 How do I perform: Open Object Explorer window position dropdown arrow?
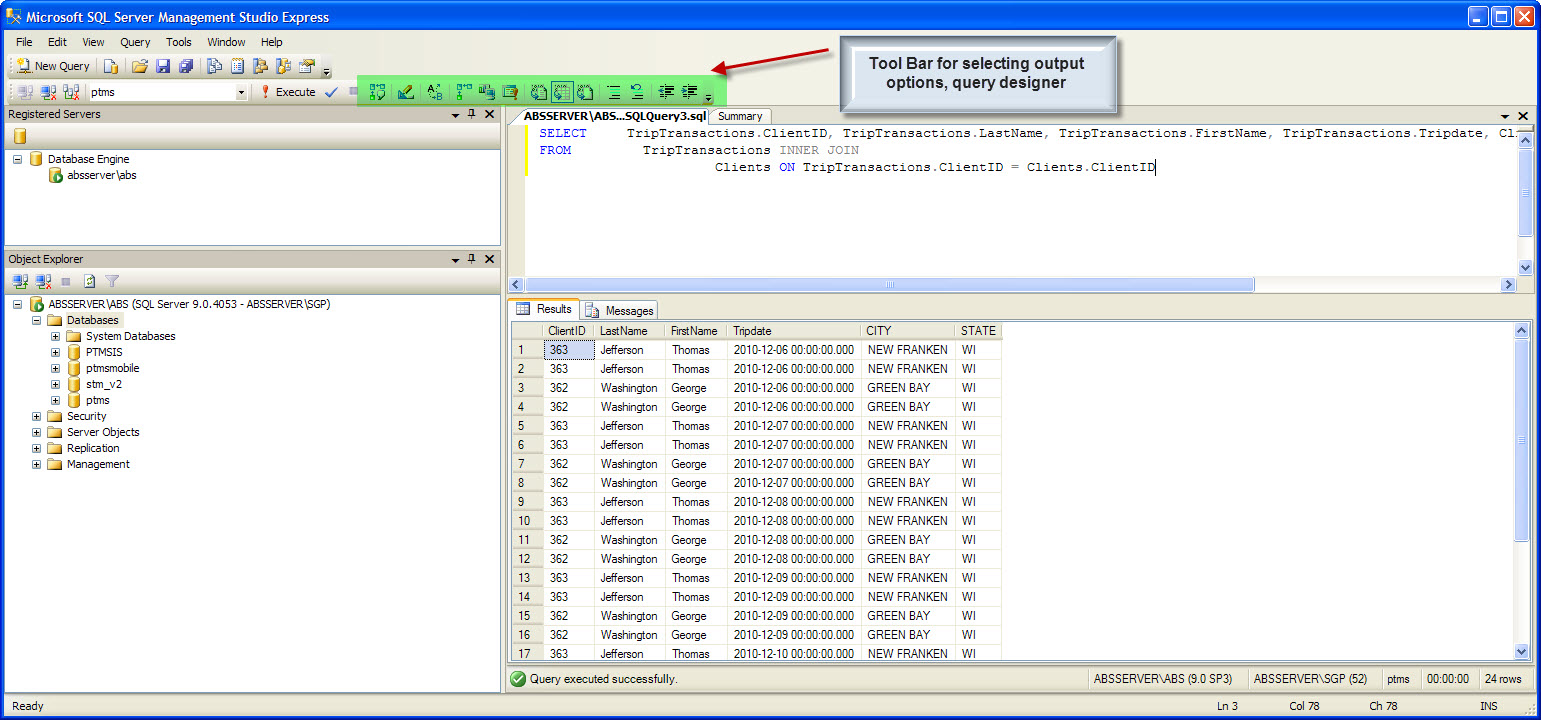coord(455,260)
